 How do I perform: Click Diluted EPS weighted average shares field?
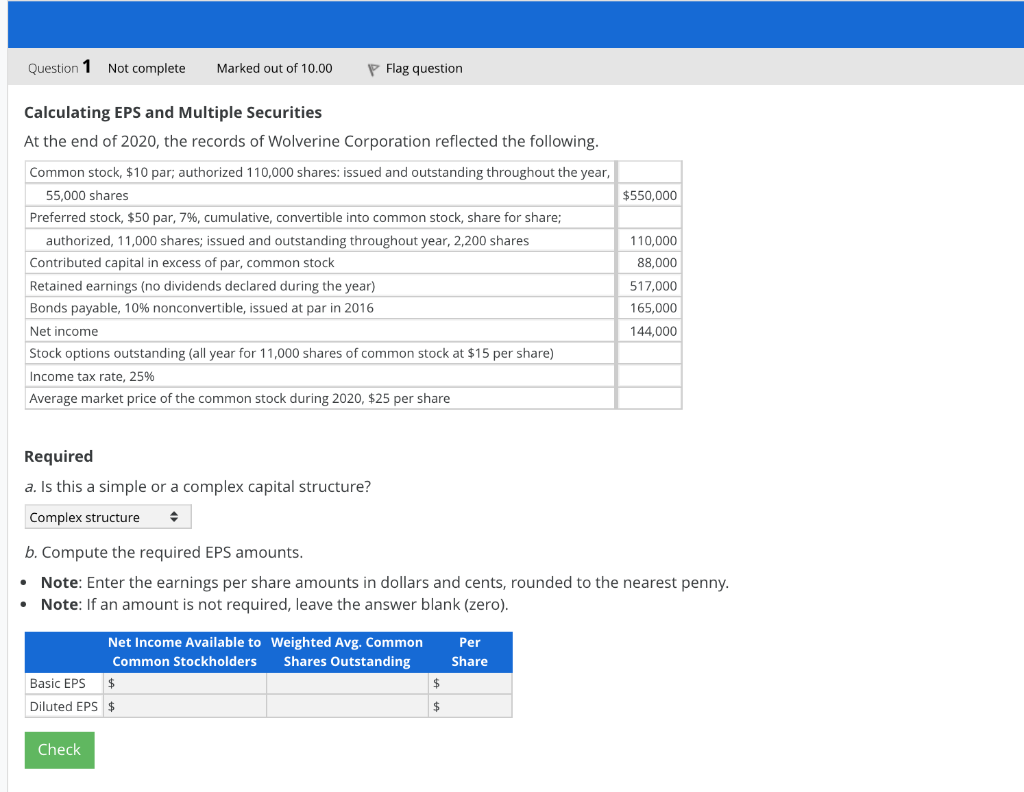[347, 706]
